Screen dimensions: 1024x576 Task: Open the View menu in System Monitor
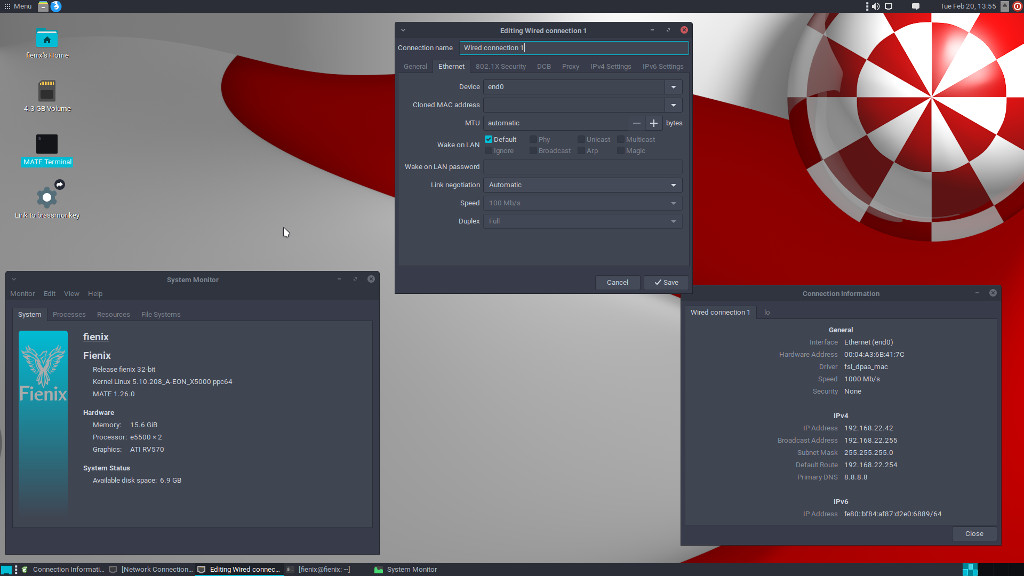pos(72,294)
